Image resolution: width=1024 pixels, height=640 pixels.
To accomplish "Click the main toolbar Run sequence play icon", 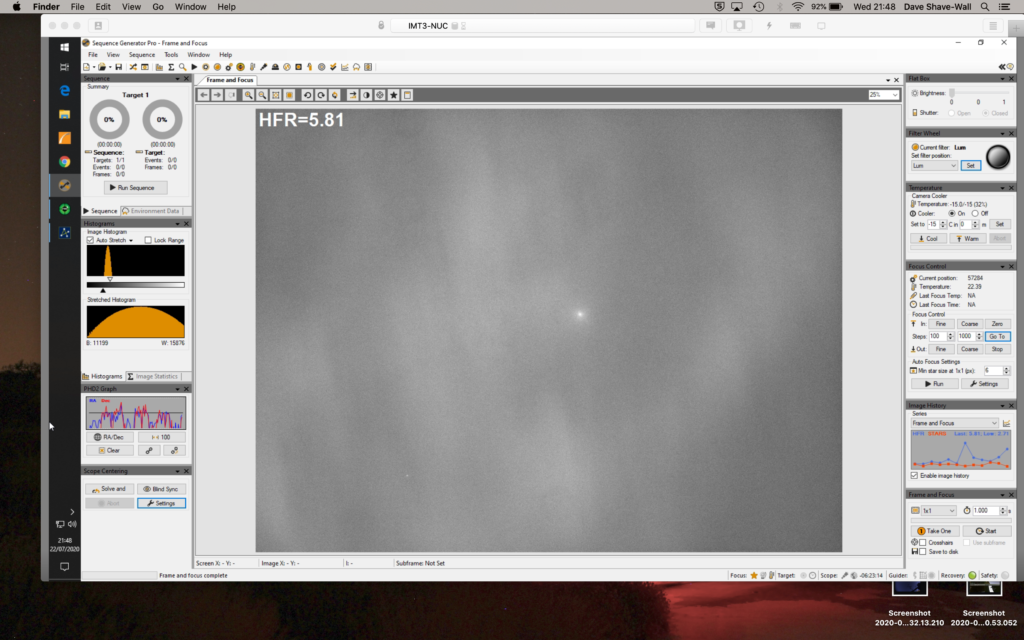I will [x=194, y=67].
